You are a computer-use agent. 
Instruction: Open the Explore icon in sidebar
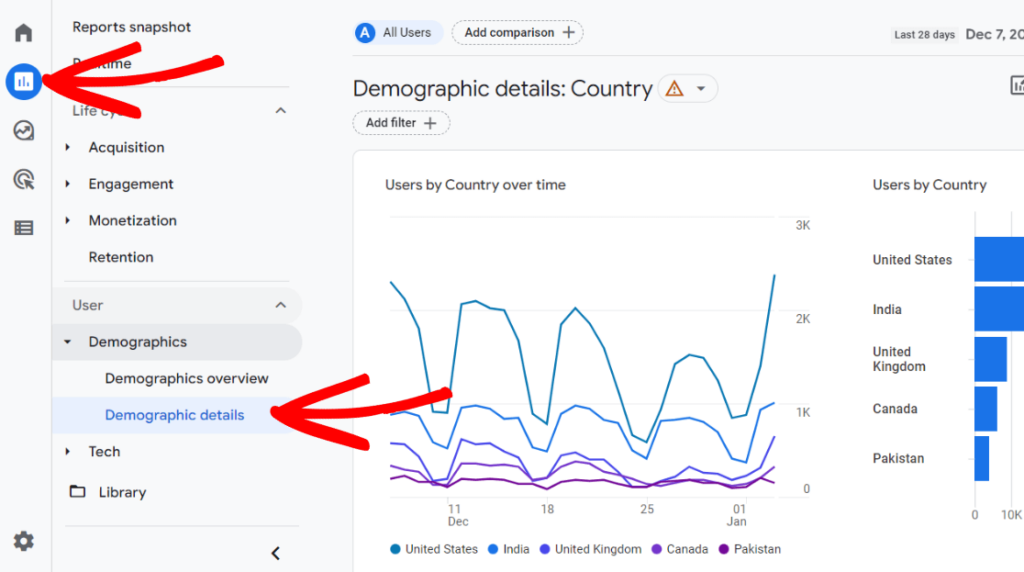tap(23, 130)
